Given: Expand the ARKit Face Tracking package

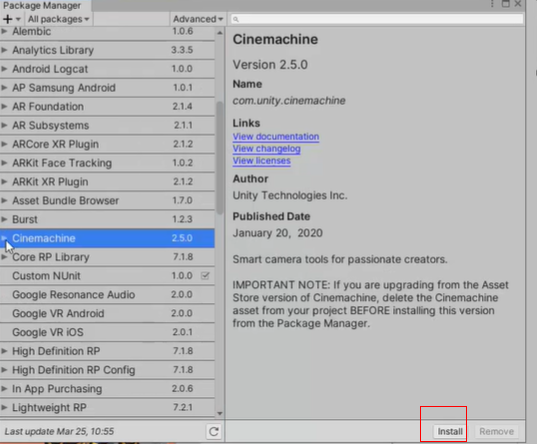Looking at the screenshot, I should [4, 163].
